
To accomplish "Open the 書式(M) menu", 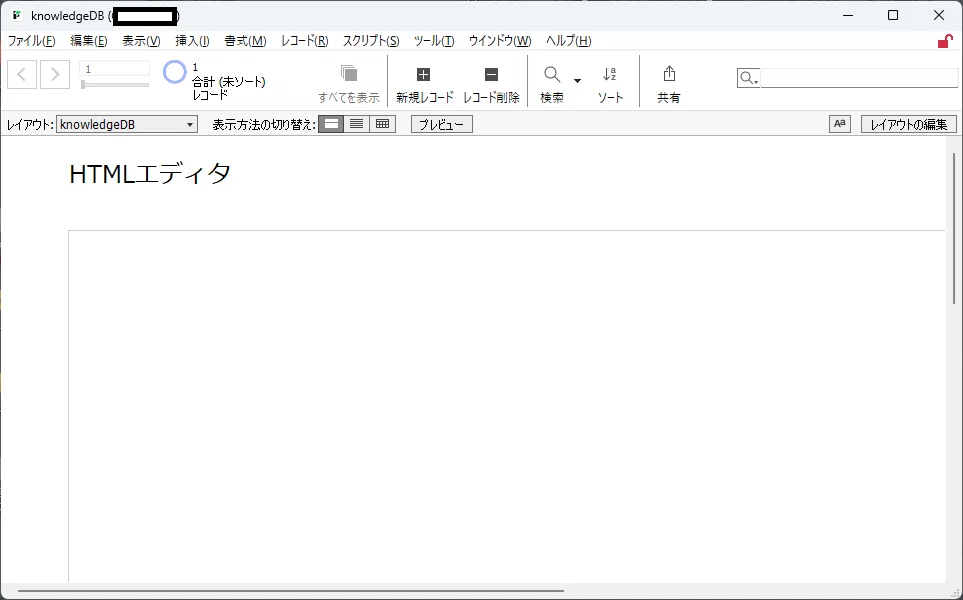I will [x=246, y=41].
